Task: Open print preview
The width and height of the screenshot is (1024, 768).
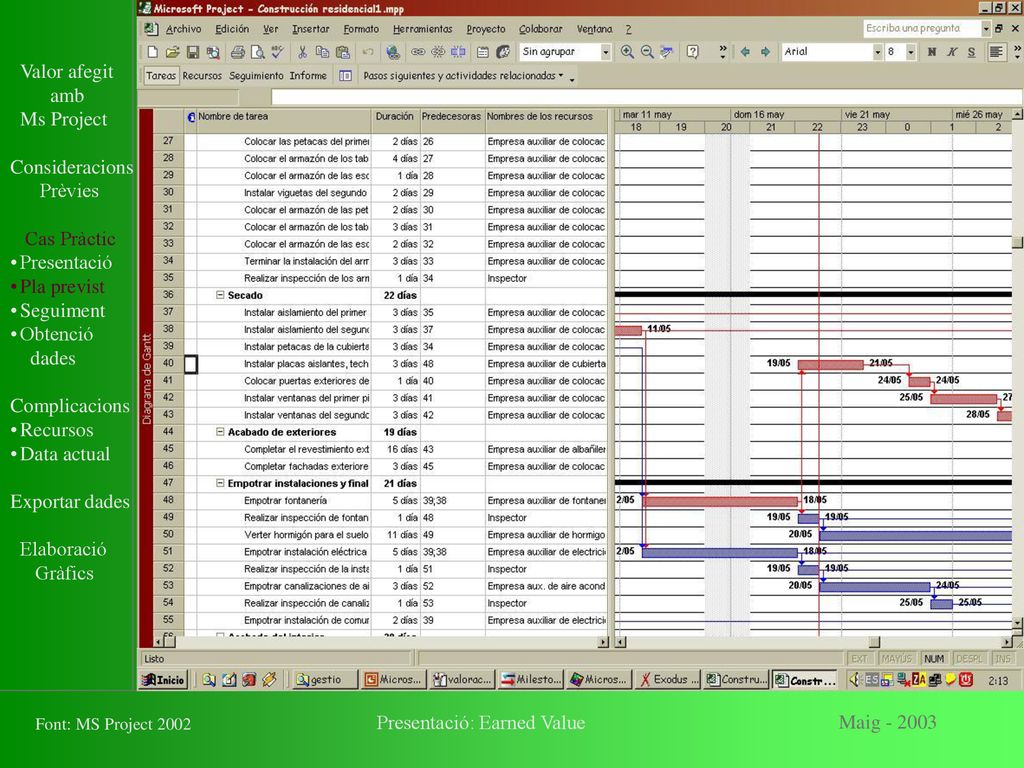Action: 258,52
